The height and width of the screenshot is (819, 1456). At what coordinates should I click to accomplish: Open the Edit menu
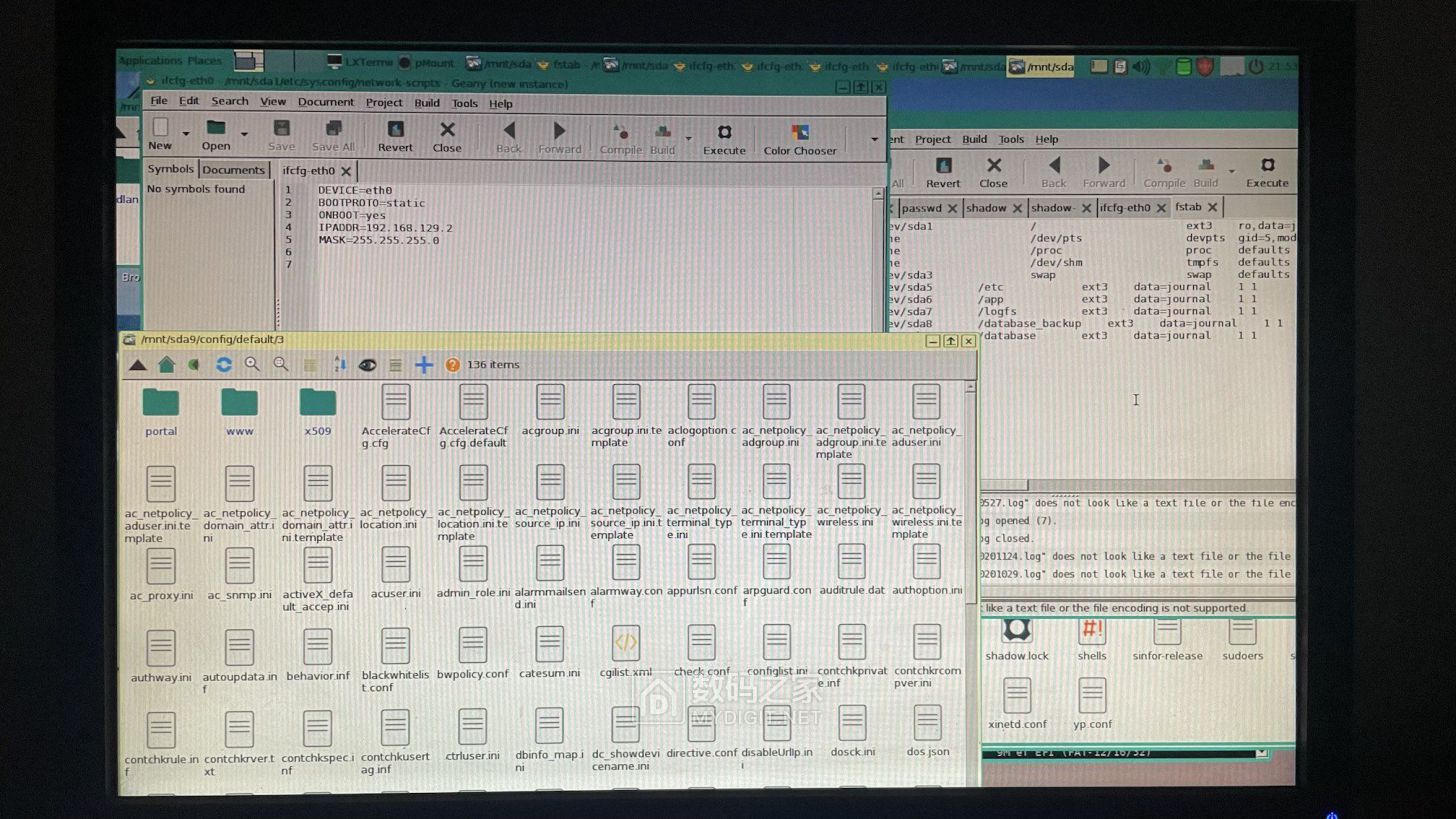189,101
